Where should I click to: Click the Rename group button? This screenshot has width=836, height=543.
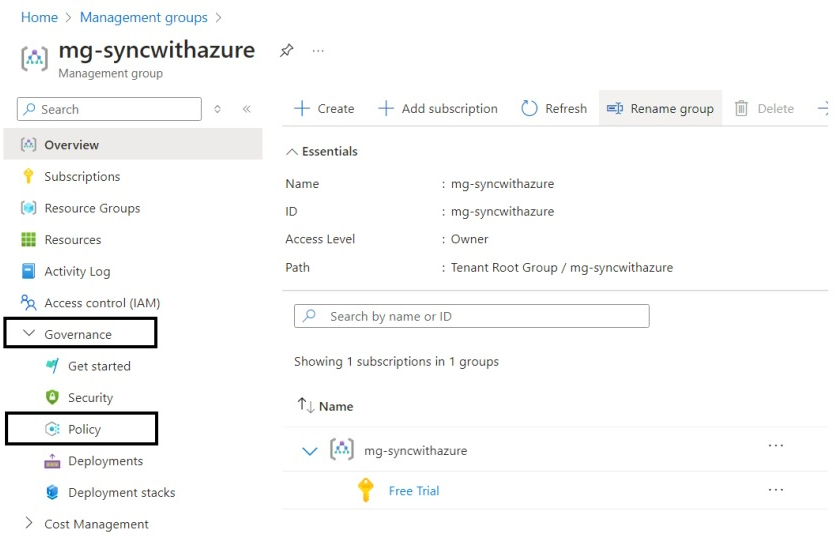[x=660, y=109]
